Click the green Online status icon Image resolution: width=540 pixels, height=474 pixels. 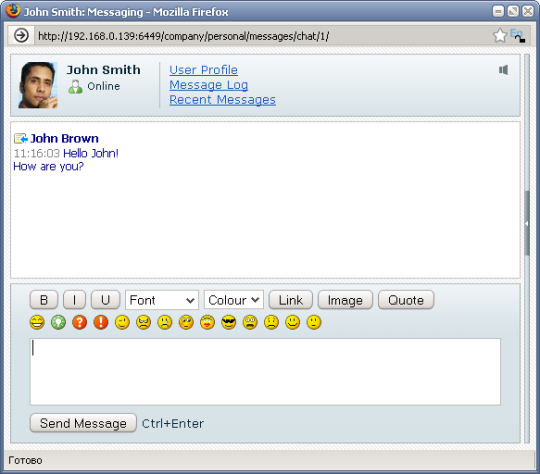click(x=75, y=86)
